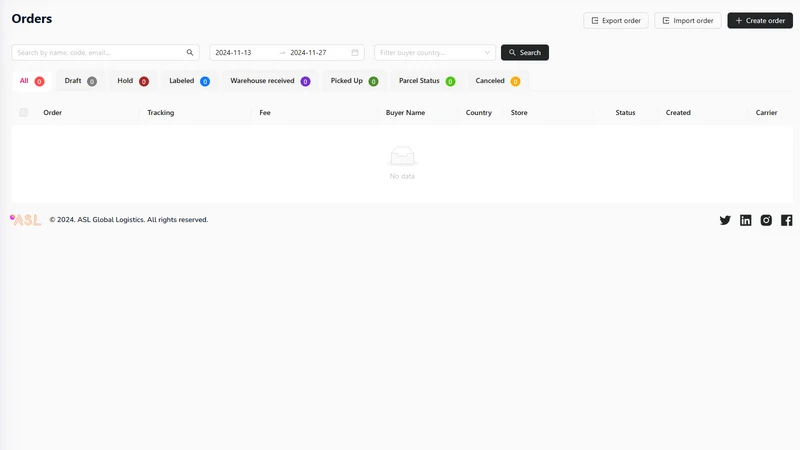Edit the end date 2024-11-27
This screenshot has width=800, height=450.
pos(308,53)
